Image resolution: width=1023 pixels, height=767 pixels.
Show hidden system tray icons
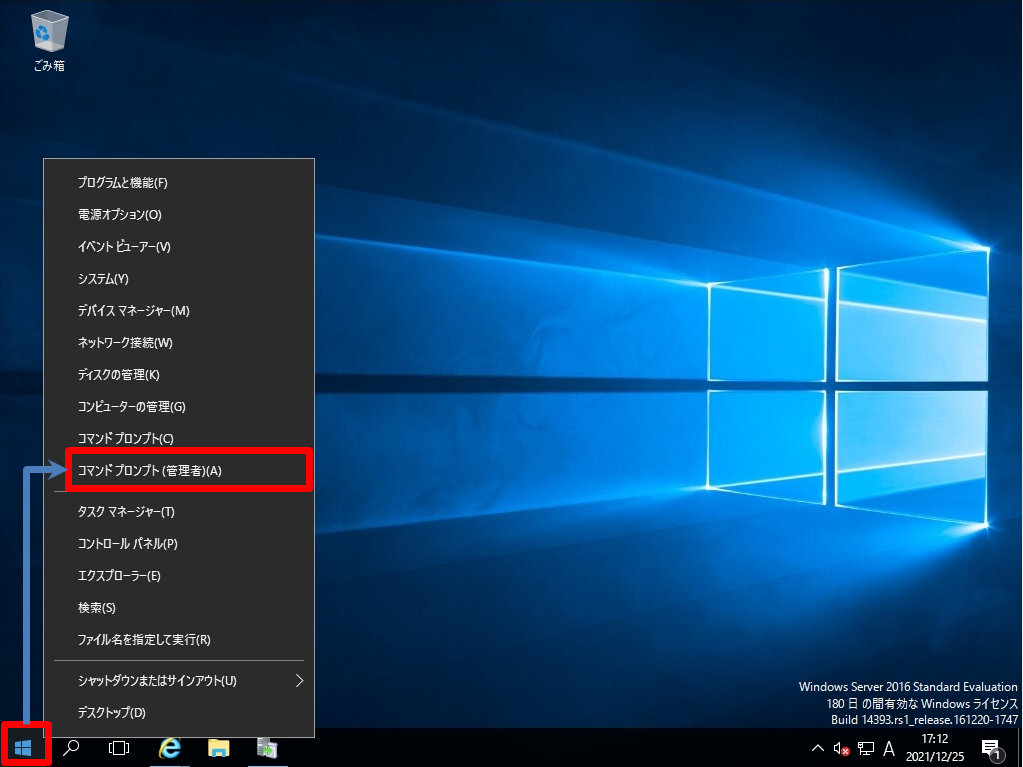pyautogui.click(x=817, y=748)
